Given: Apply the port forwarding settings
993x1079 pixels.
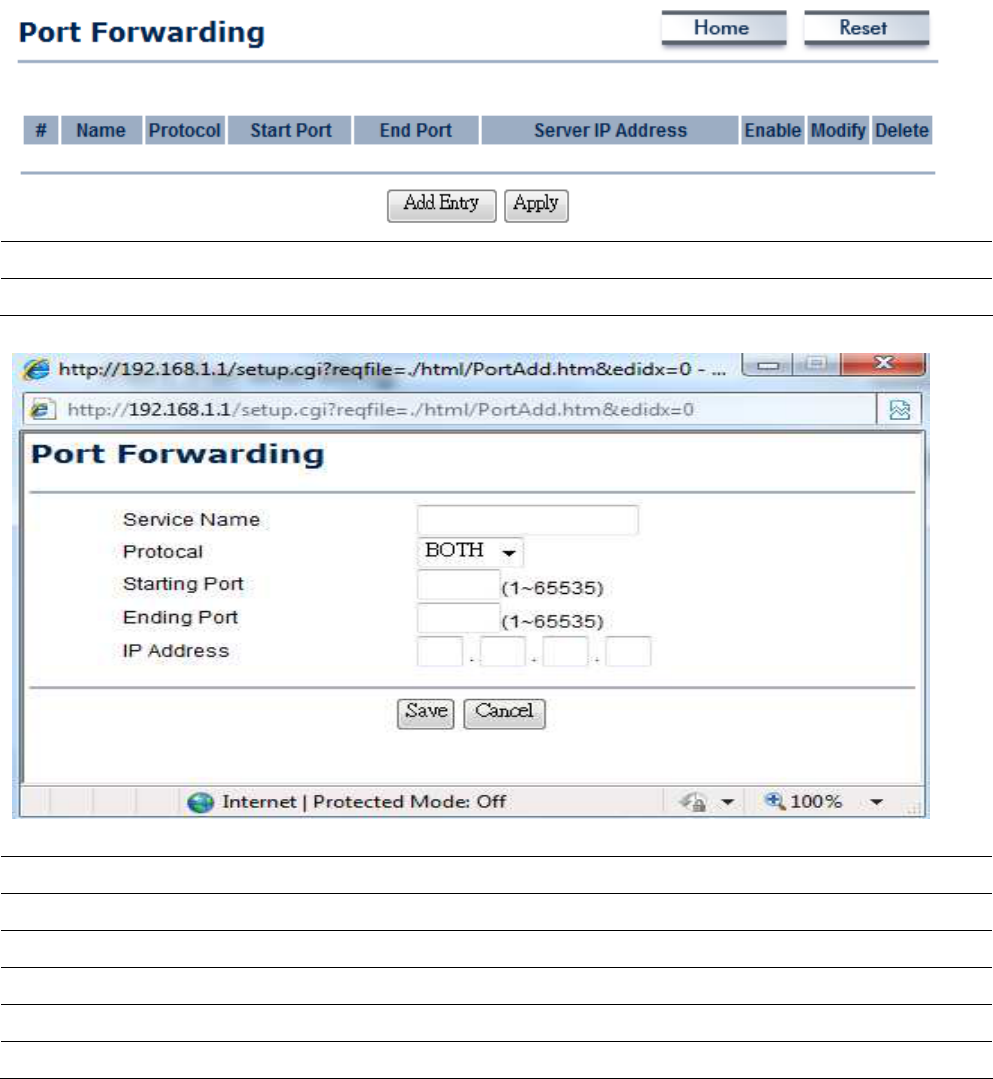Looking at the screenshot, I should coord(536,205).
